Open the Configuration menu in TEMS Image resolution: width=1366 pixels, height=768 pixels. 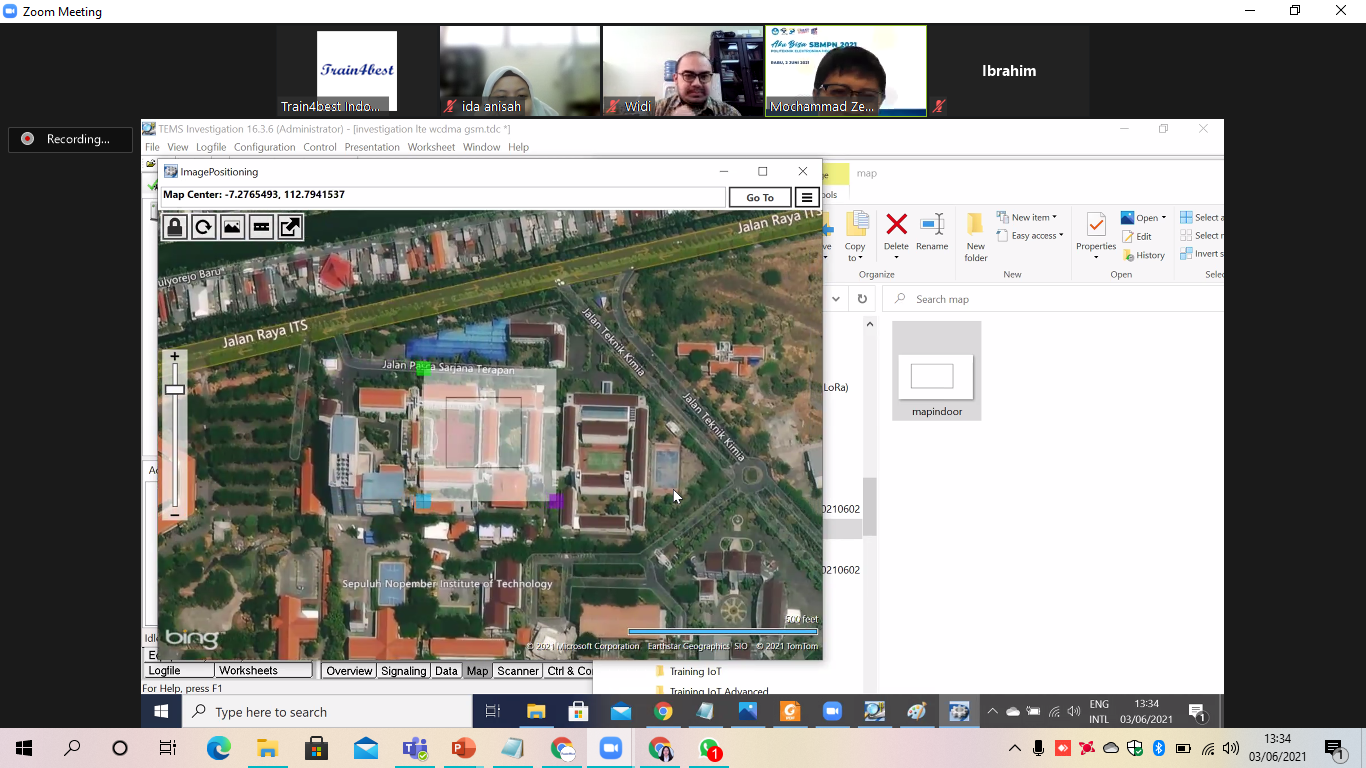click(264, 147)
